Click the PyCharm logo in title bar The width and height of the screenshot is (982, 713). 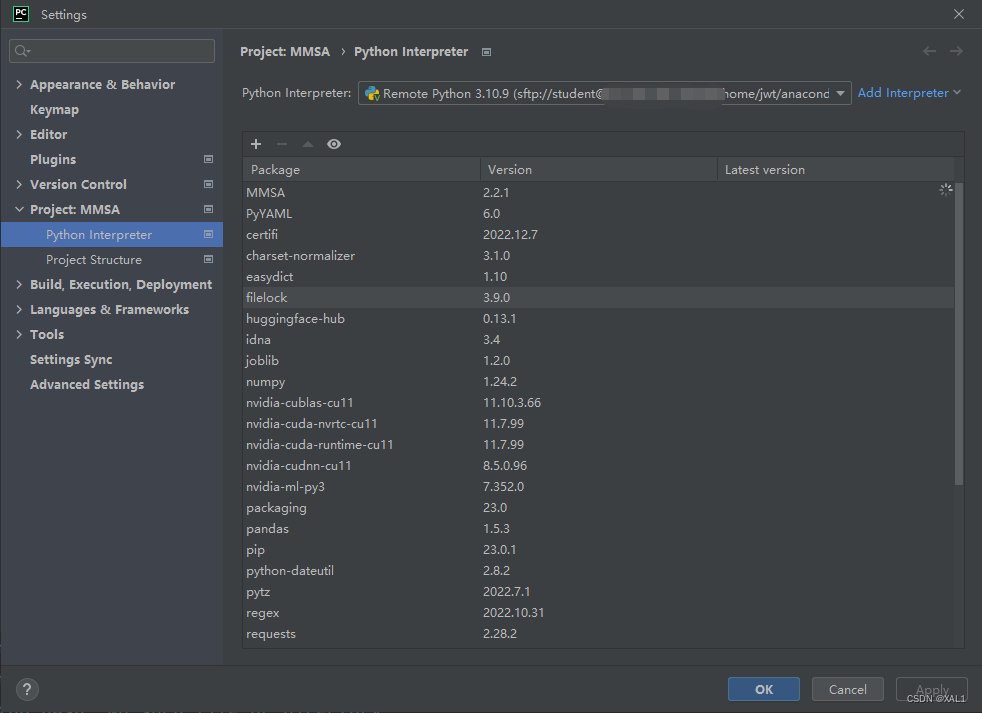click(21, 14)
